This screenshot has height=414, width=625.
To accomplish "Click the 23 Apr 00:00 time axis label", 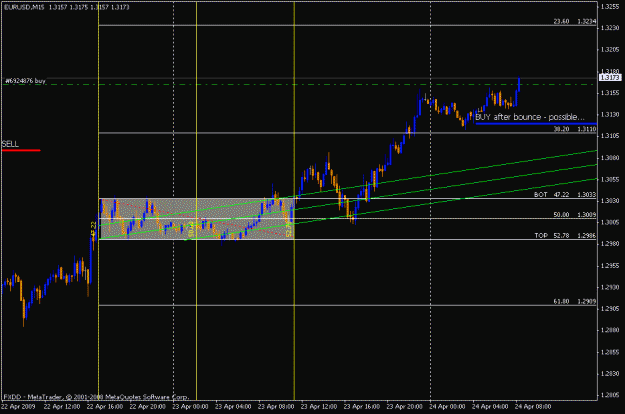I will [190, 407].
